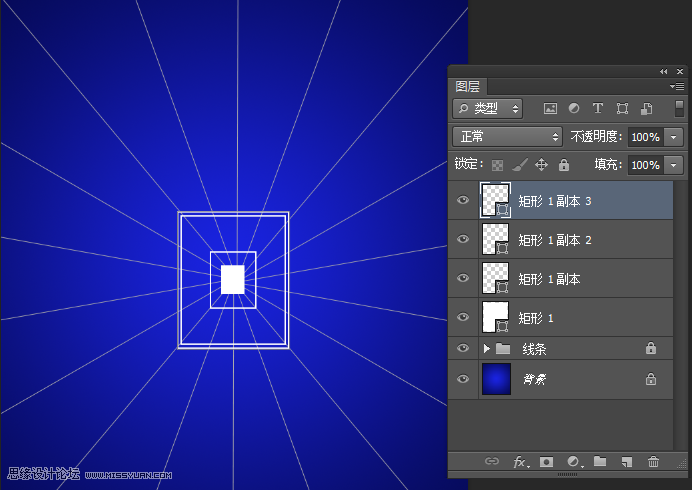This screenshot has width=692, height=490.
Task: Select thumbnail of 矩形 1 layer
Action: [495, 317]
